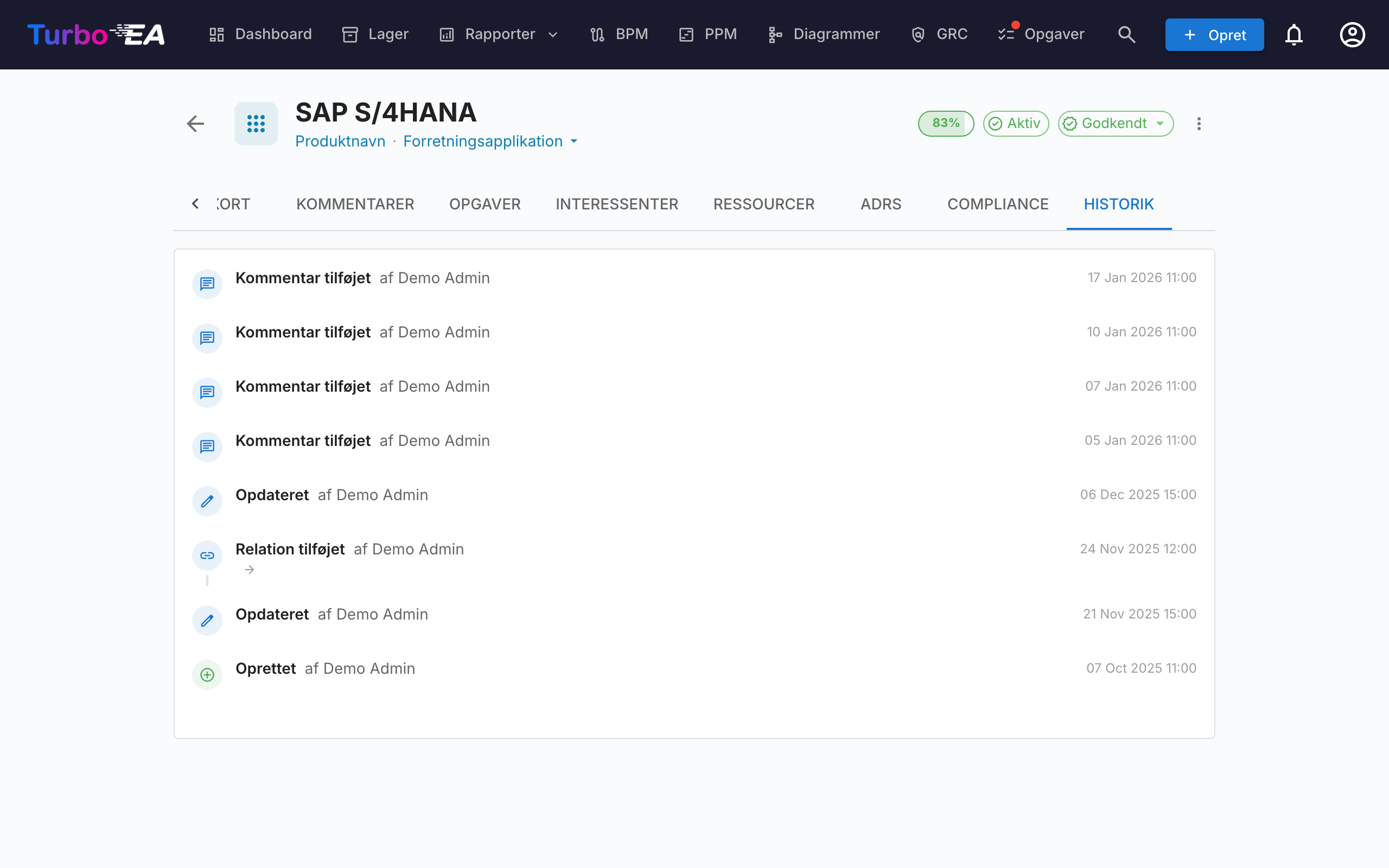This screenshot has height=868, width=1389.
Task: Open the notifications bell
Action: point(1294,34)
